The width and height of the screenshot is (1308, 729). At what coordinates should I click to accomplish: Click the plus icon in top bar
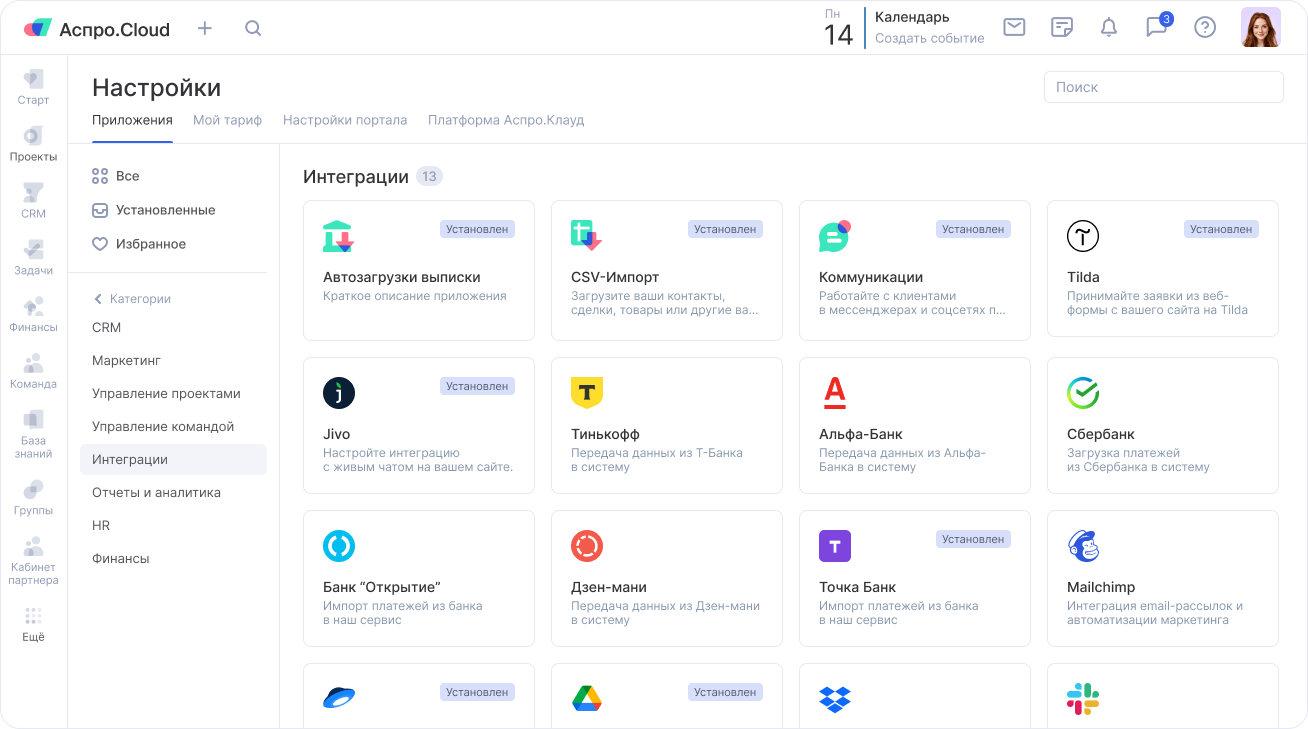205,28
